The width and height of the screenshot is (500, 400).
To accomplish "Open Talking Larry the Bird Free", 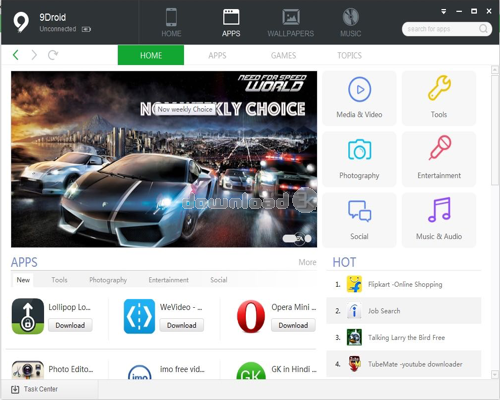I will click(x=406, y=338).
